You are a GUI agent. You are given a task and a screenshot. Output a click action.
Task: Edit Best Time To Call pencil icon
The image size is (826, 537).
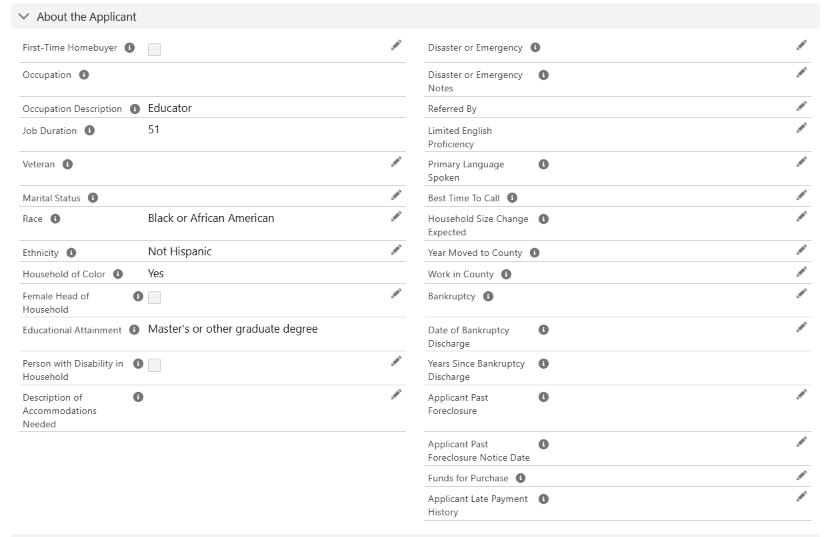tap(801, 195)
